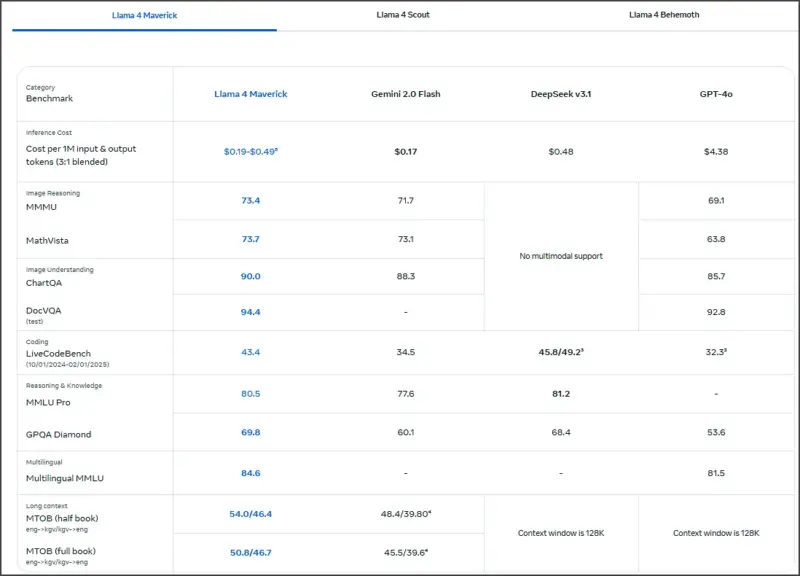Screen dimensions: 800x576
Task: Select the $0.17 cost value
Action: [406, 152]
